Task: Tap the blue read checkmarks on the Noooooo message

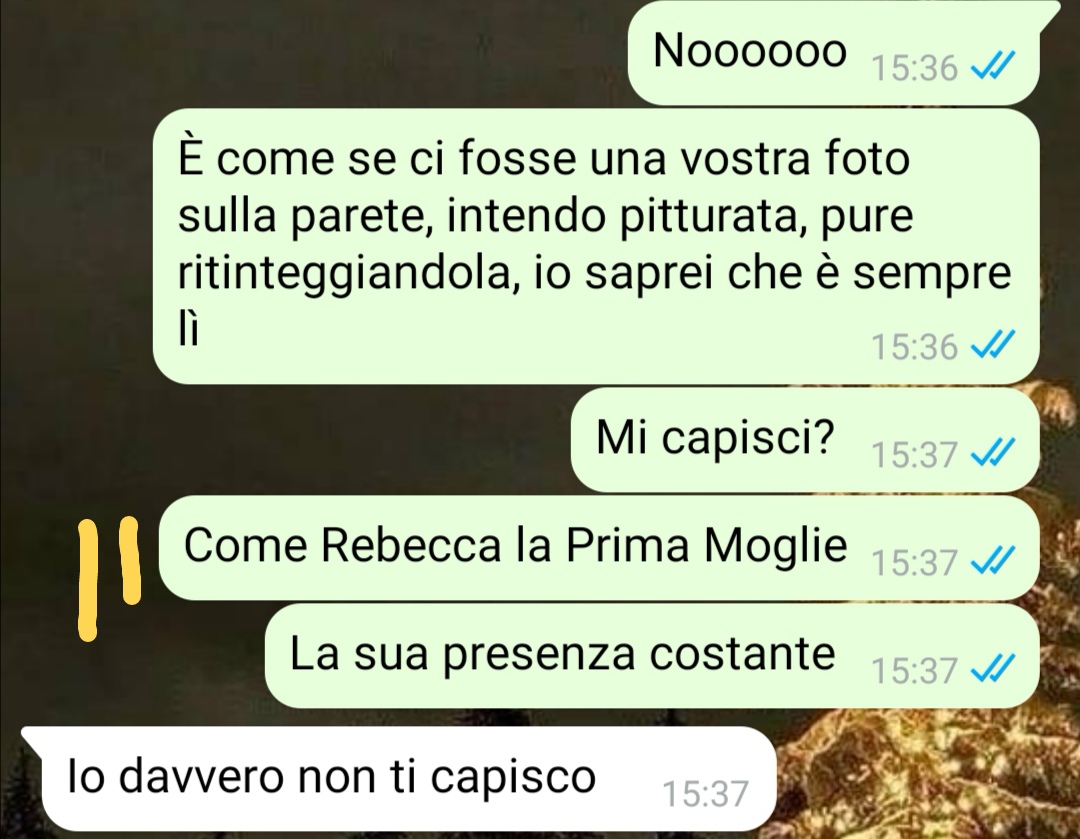Action: tap(993, 68)
